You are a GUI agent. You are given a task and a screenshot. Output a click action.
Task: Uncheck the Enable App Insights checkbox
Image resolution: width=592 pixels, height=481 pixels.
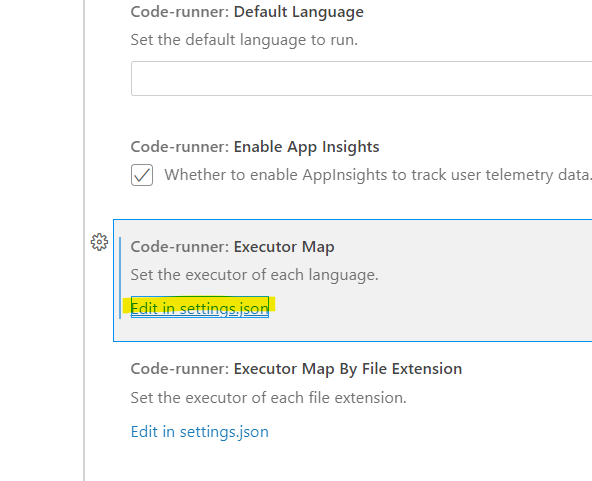pyautogui.click(x=142, y=175)
